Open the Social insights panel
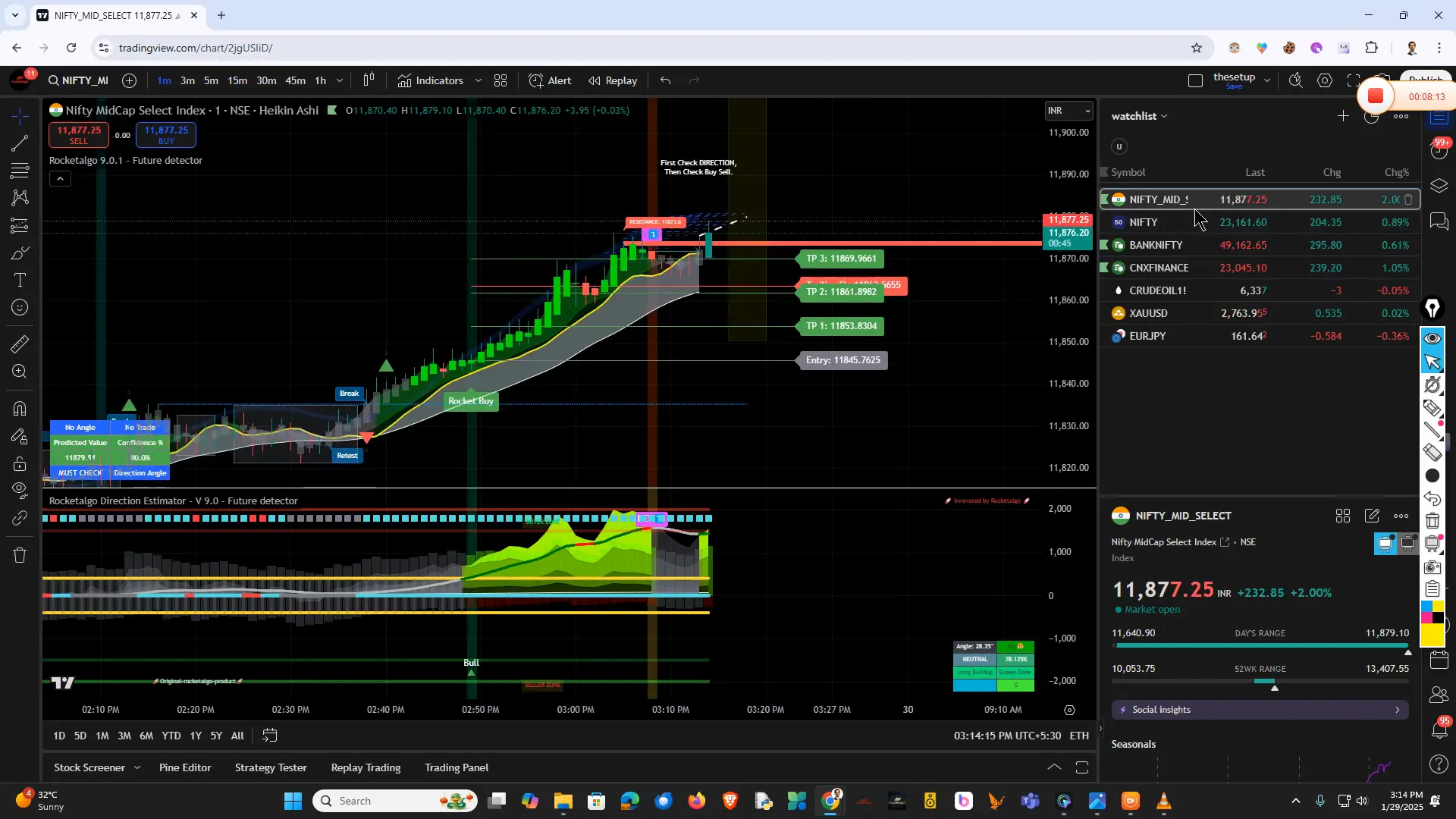 click(x=1259, y=710)
